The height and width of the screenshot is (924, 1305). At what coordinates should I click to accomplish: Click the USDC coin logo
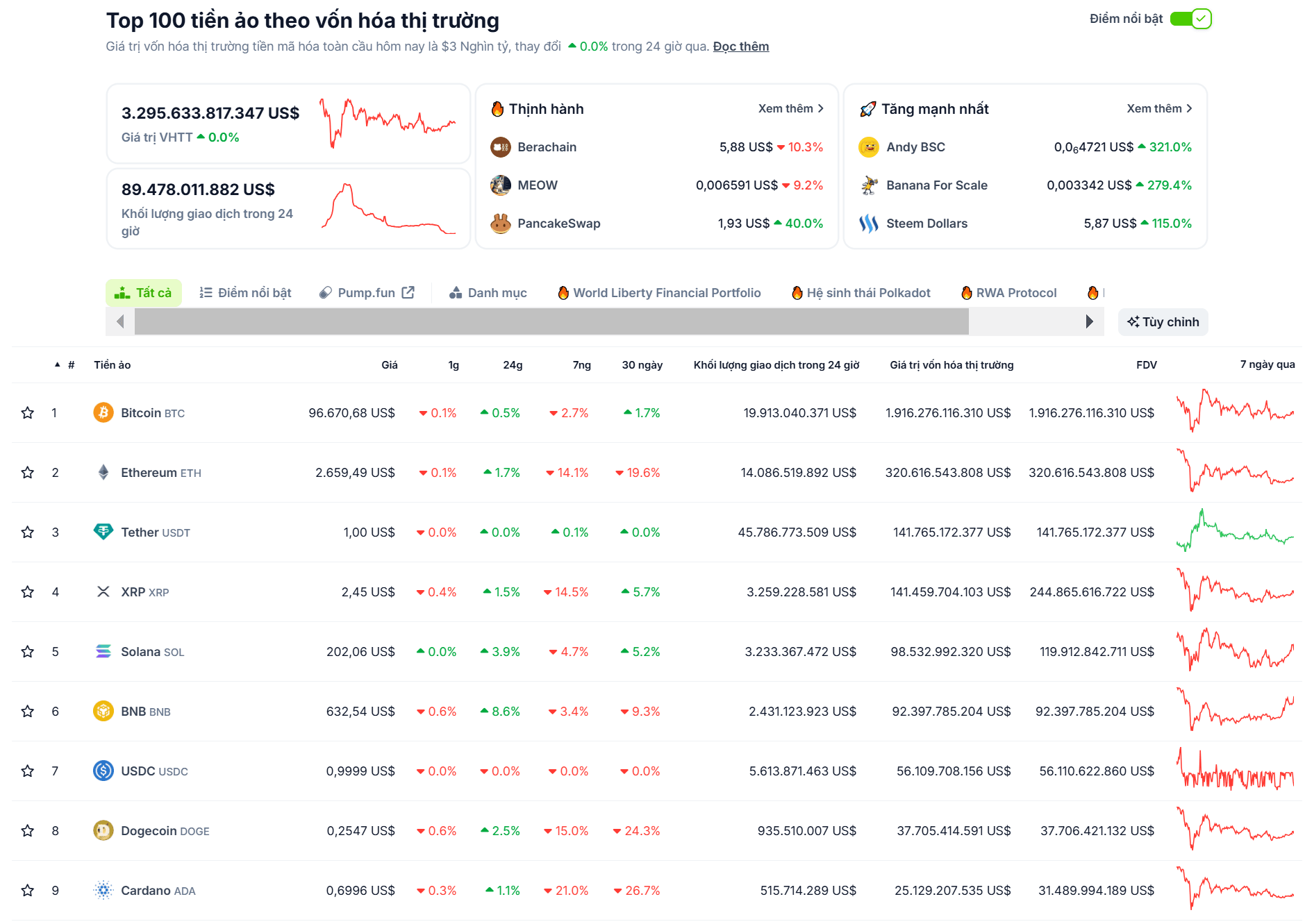pyautogui.click(x=103, y=771)
